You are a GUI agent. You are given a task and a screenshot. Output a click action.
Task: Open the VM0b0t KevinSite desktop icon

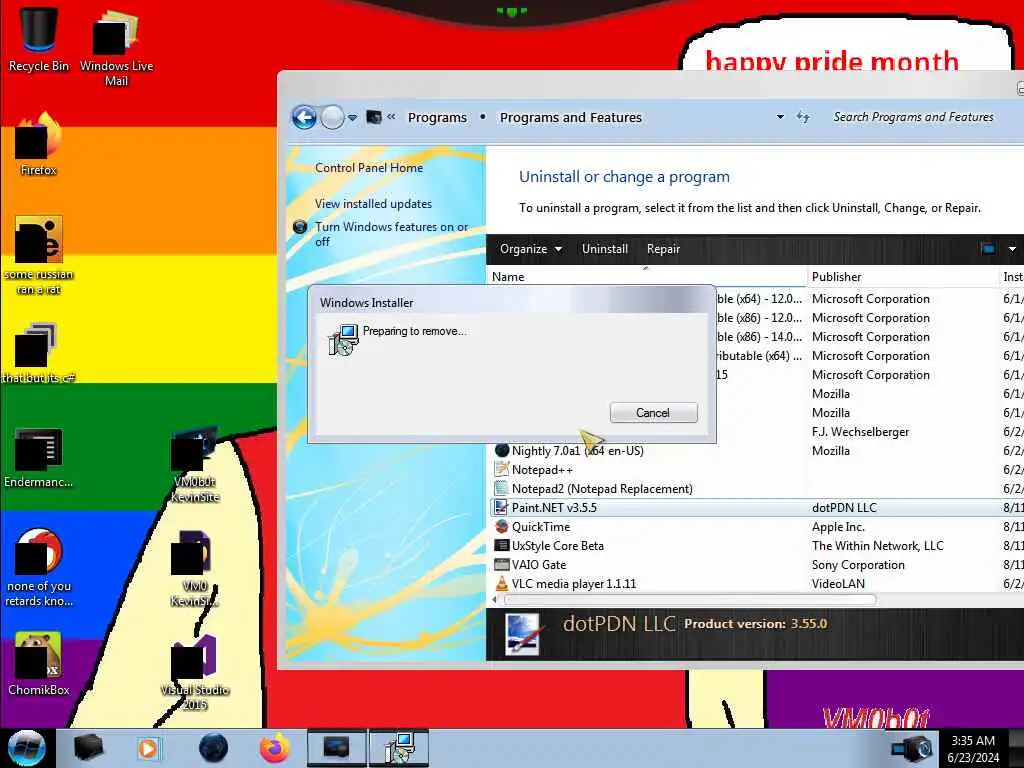pyautogui.click(x=195, y=465)
